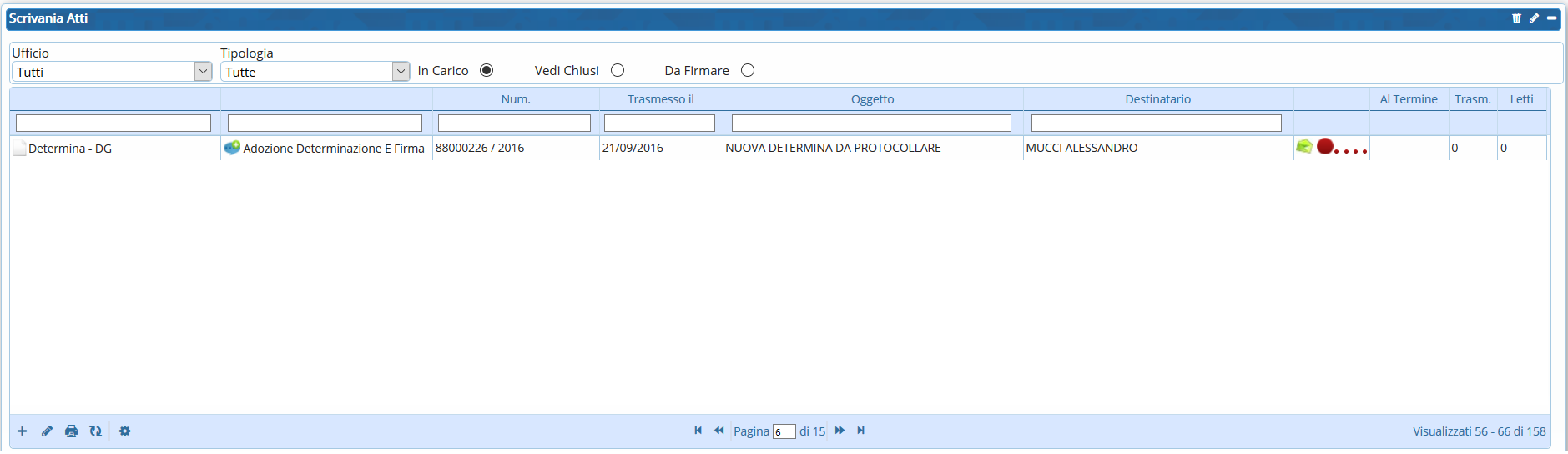Click the page number input box
Screen dimensions: 1568x454
click(x=784, y=431)
